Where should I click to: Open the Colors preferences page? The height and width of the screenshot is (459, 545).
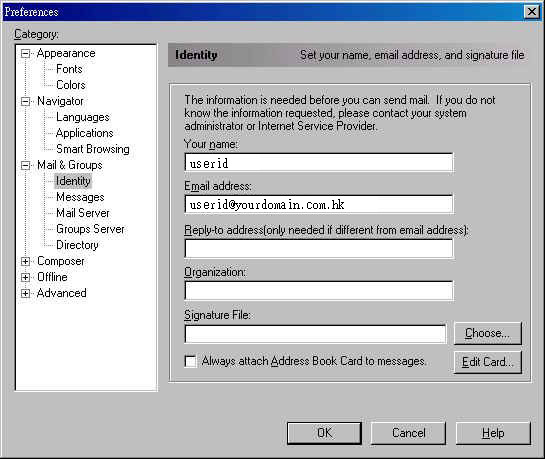click(x=71, y=85)
